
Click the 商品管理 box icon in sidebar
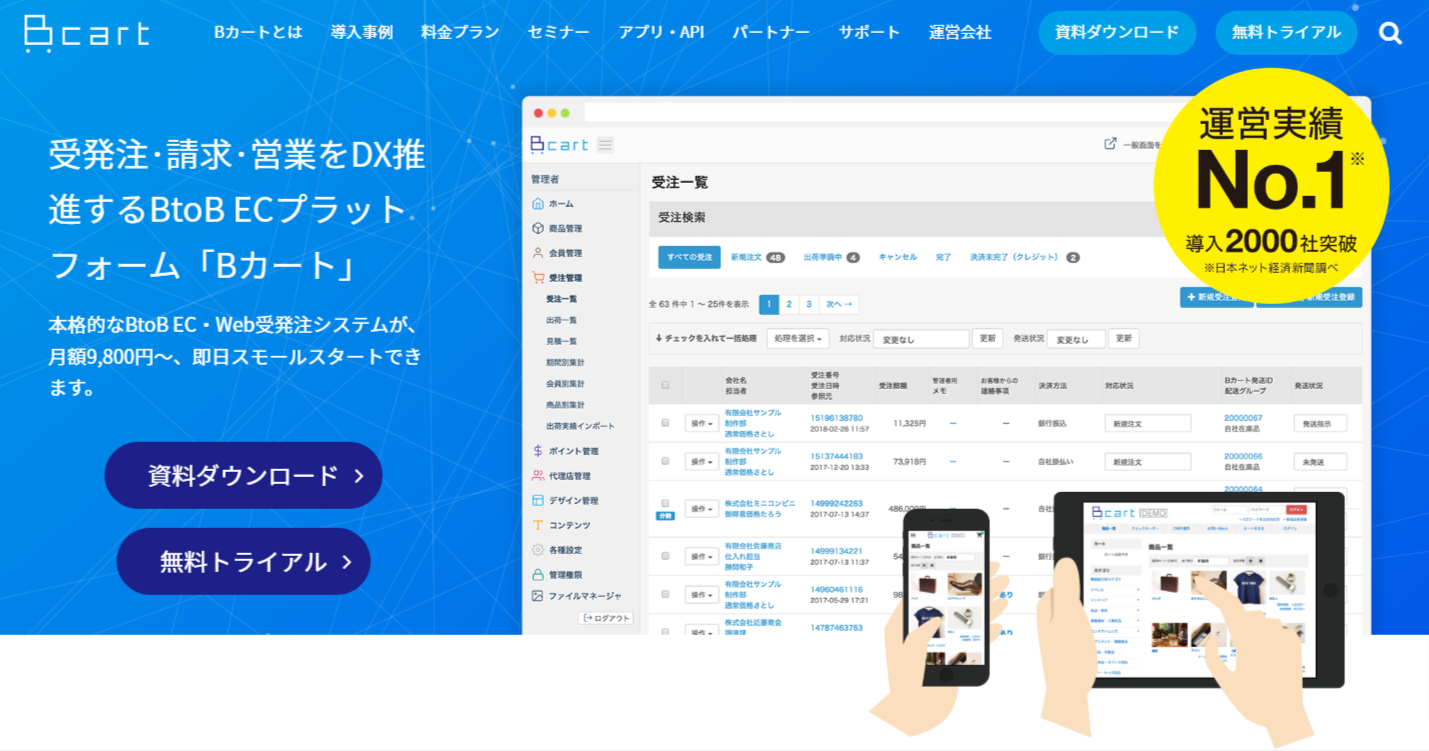coord(538,228)
